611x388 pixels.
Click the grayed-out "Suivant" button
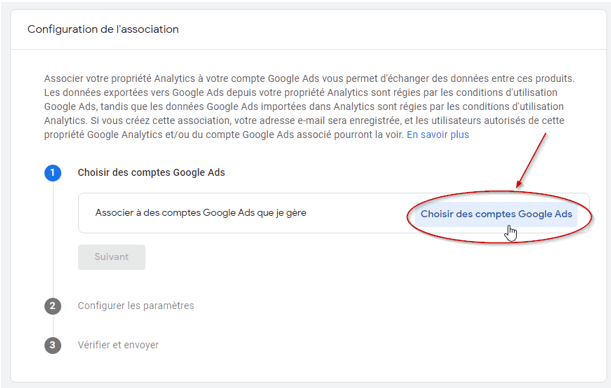point(111,257)
